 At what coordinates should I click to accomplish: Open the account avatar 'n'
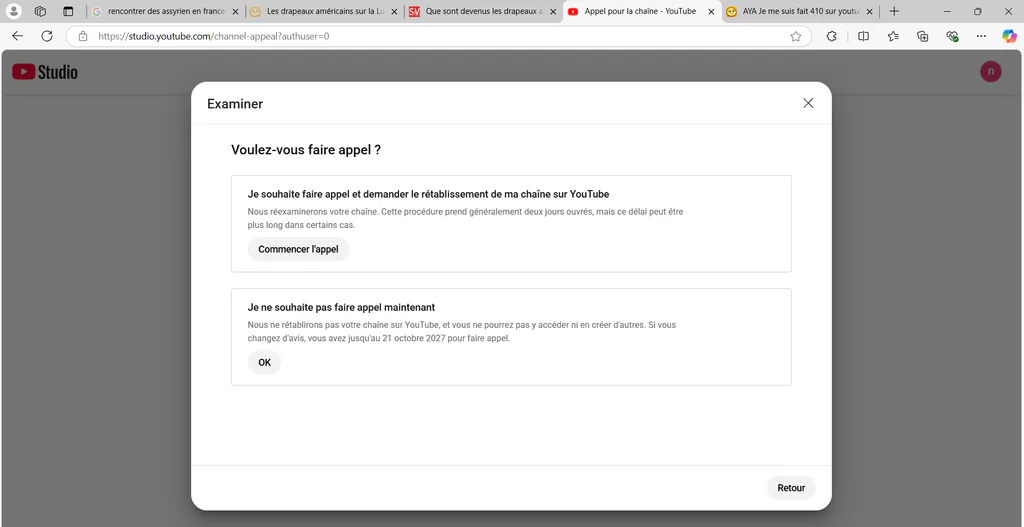(991, 71)
